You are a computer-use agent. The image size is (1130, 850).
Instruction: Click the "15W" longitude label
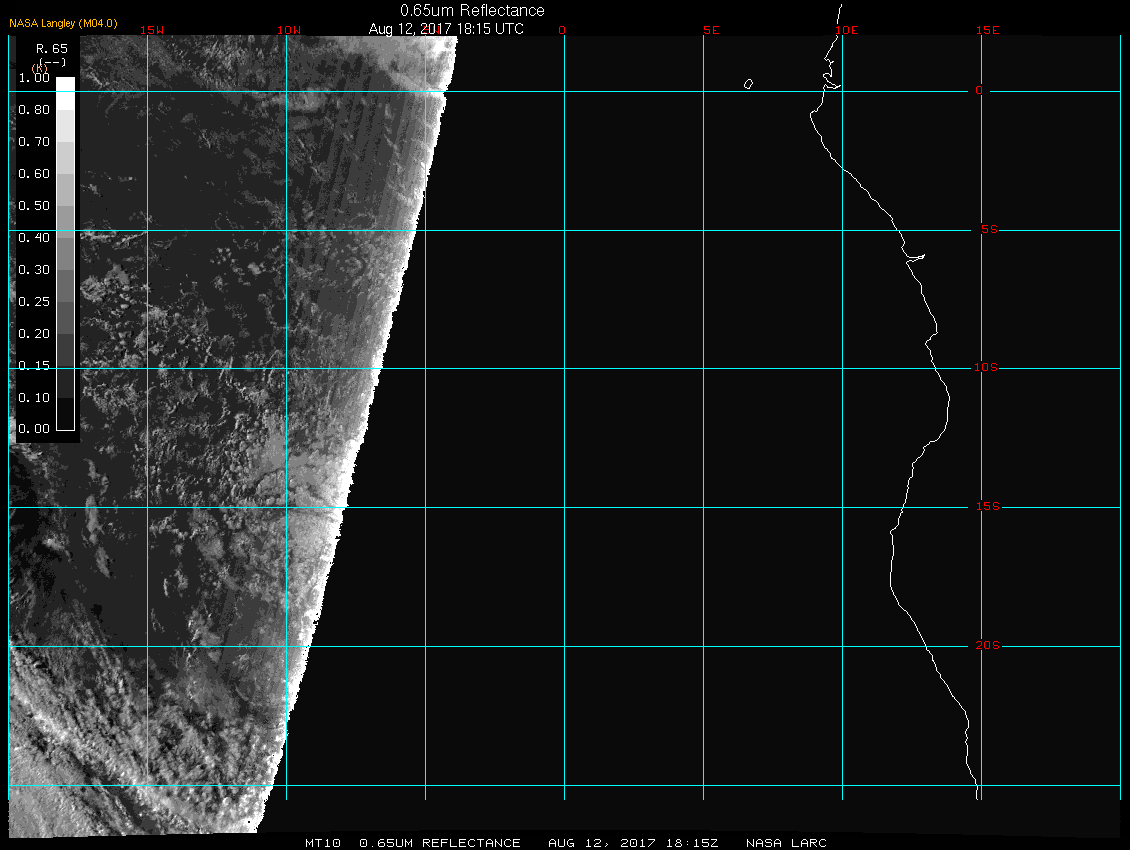click(152, 30)
